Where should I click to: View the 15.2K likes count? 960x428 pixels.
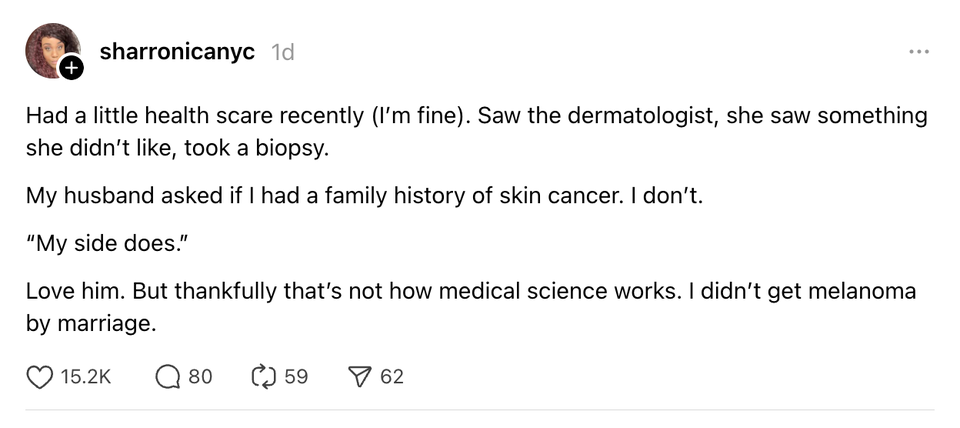click(x=84, y=377)
